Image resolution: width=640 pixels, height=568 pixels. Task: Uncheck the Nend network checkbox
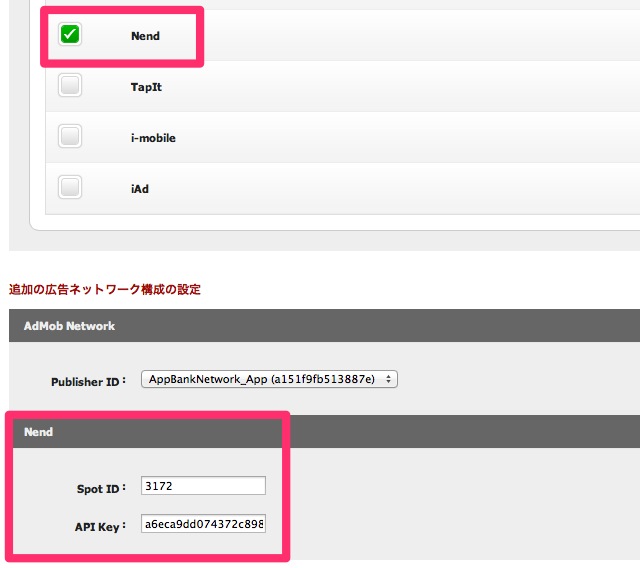point(70,34)
